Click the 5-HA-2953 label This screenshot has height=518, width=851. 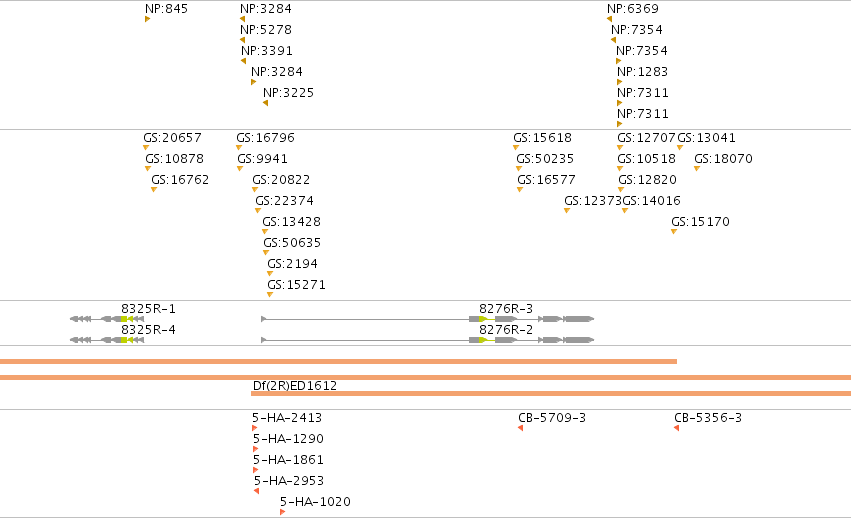289,481
